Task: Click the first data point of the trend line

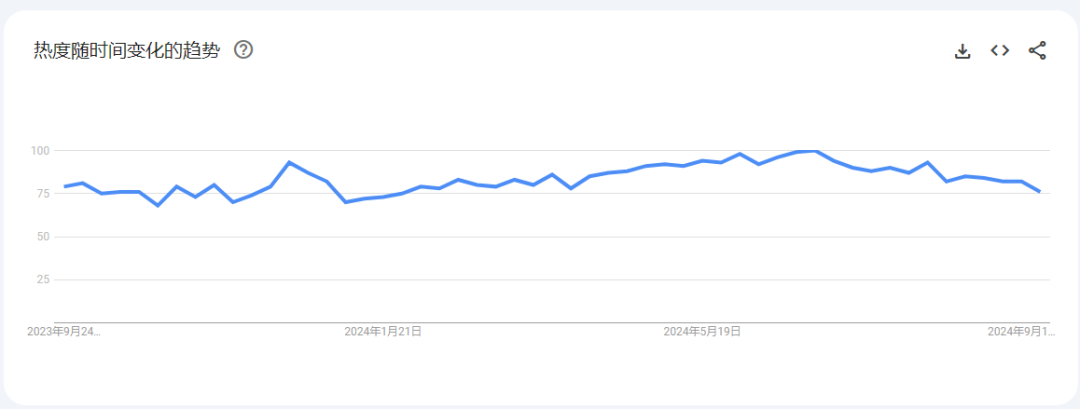Action: click(x=65, y=187)
